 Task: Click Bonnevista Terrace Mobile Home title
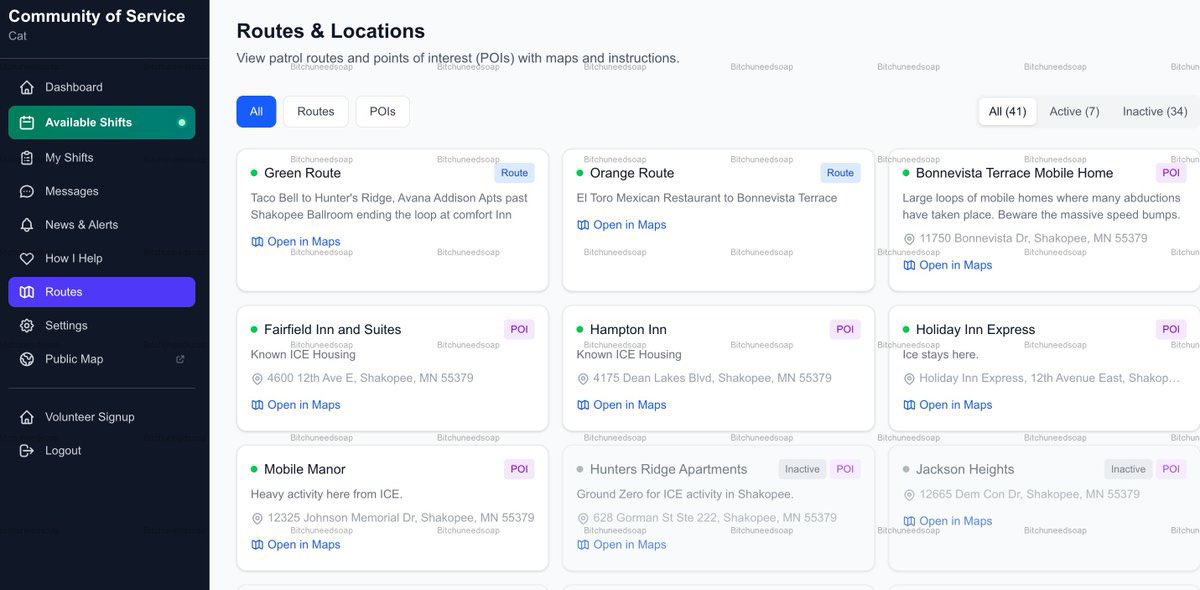pyautogui.click(x=1014, y=173)
